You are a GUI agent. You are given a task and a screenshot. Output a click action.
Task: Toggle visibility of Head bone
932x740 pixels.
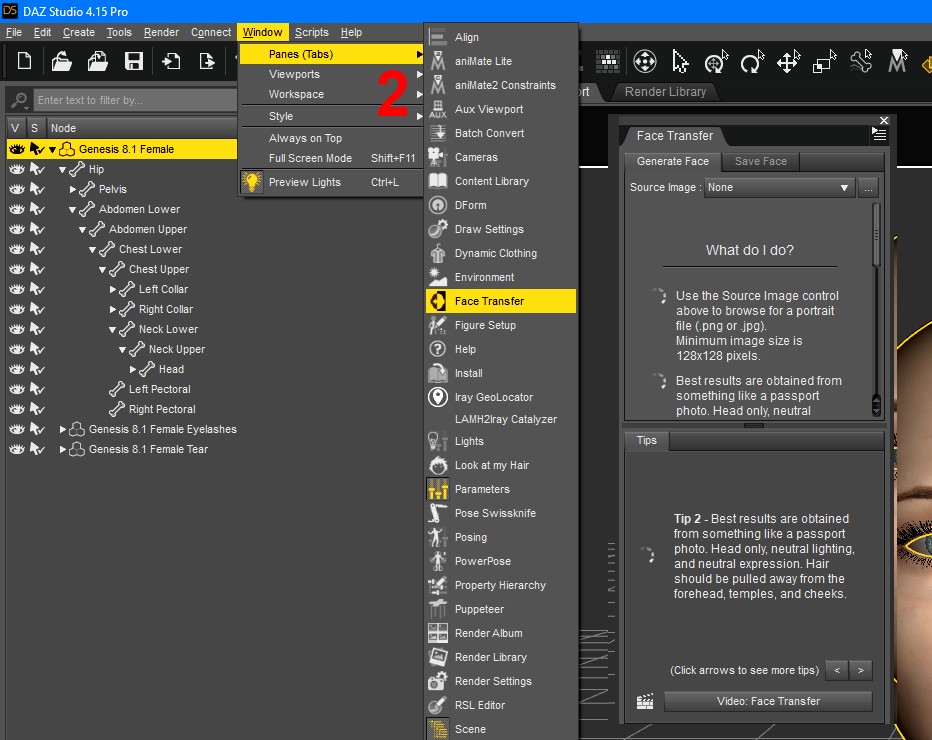point(17,369)
